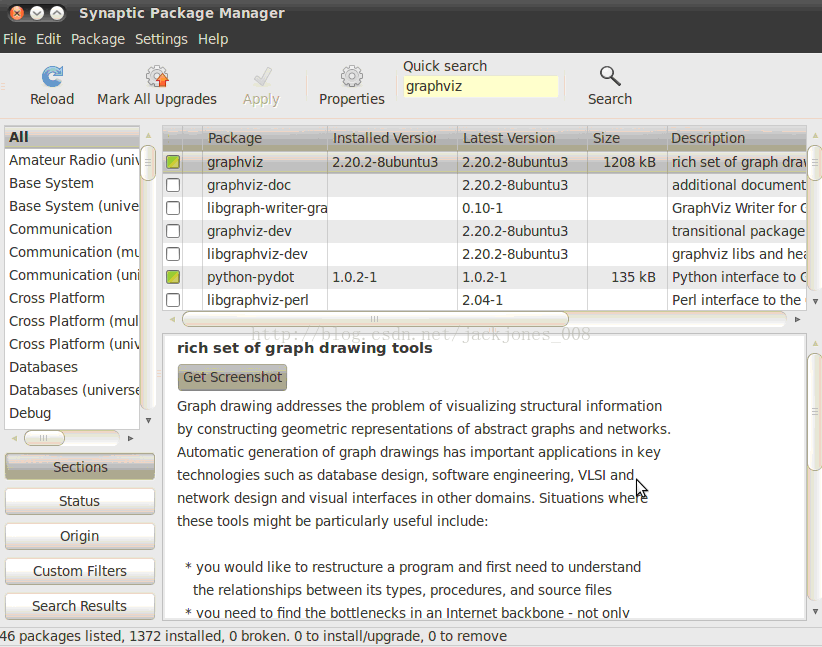Select the libgraphviz-perl package name
This screenshot has height=647, width=822.
pos(257,300)
